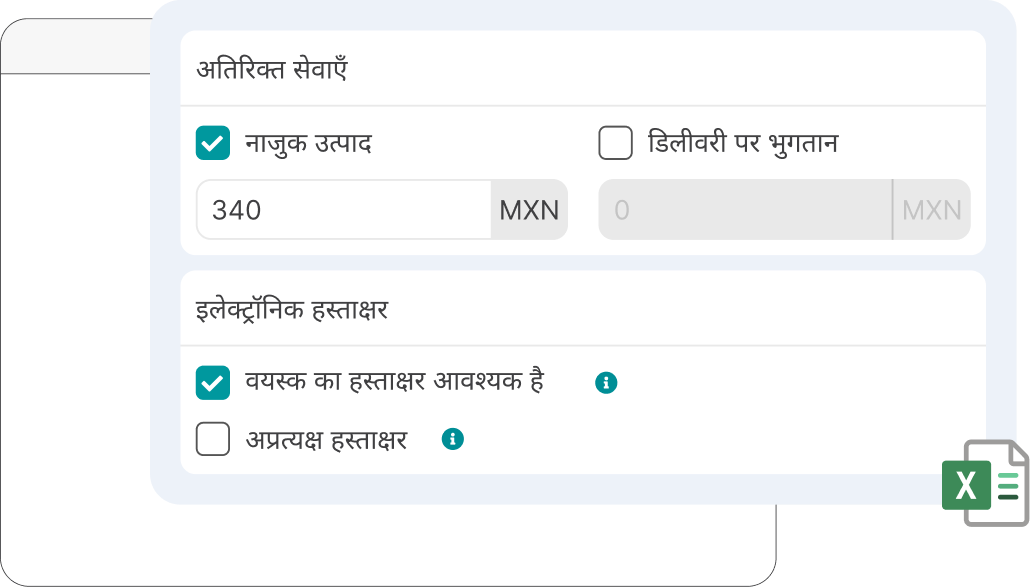Click the MXN currency suffix beside 340
This screenshot has width=1030, height=587.
point(529,210)
